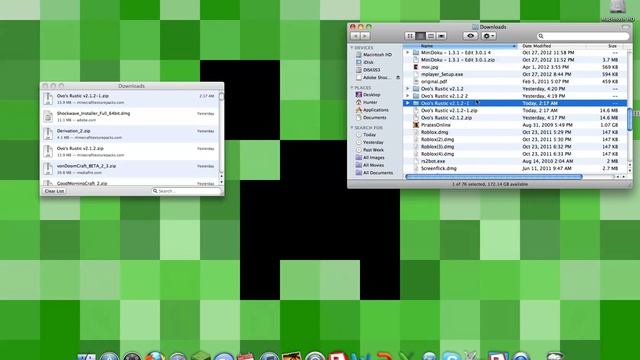Screen dimensions: 640x360
Task: Expand the Ovo's Rustic v2.1.2 folder
Action: [407, 89]
